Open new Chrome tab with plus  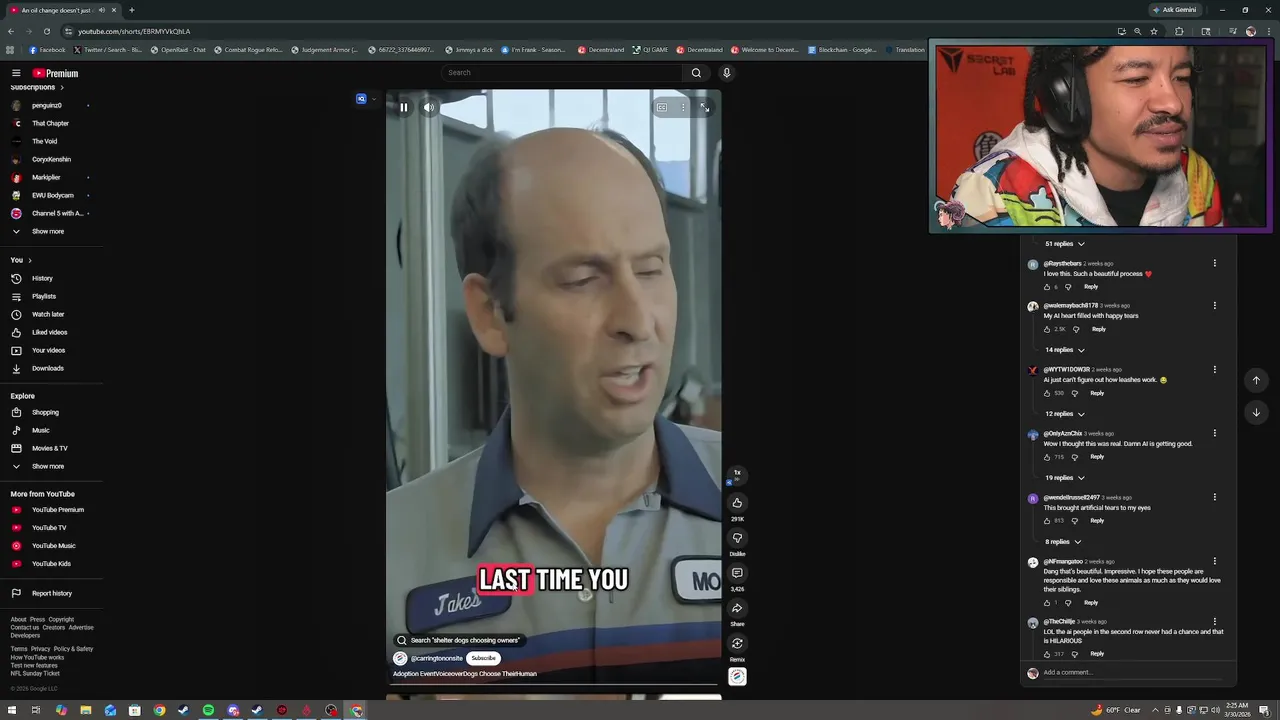[131, 10]
